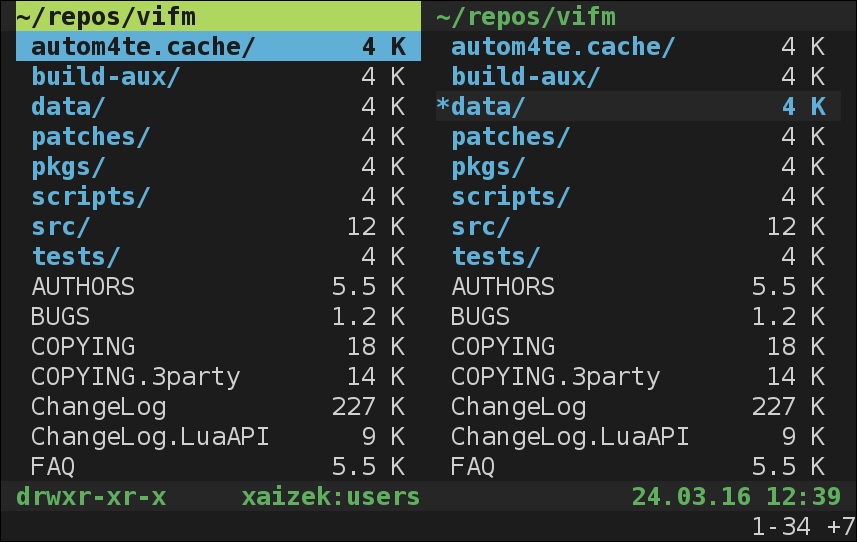Screen dimensions: 857x542
Task: Select scripts/ in the left pane
Action: (x=219, y=197)
